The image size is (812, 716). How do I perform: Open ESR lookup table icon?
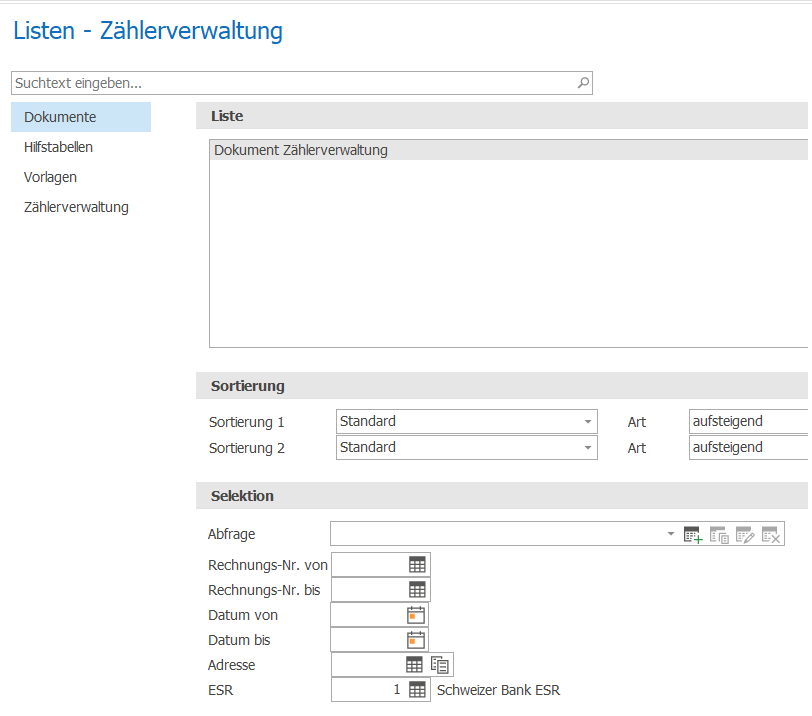pos(417,690)
